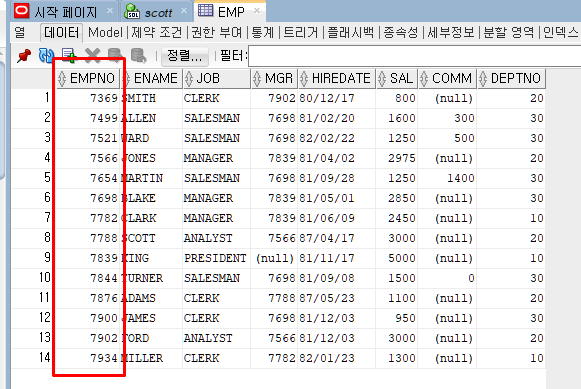Switch to the scott worksheet tab
This screenshot has height=389, width=581.
click(x=158, y=13)
